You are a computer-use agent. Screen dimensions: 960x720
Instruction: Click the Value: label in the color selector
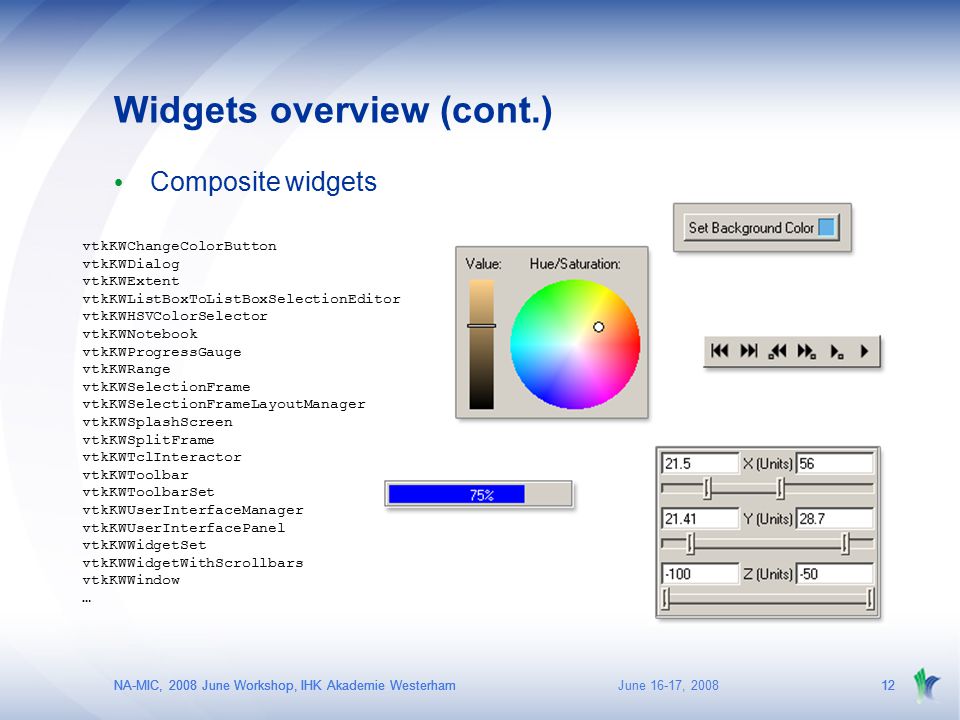tap(483, 264)
